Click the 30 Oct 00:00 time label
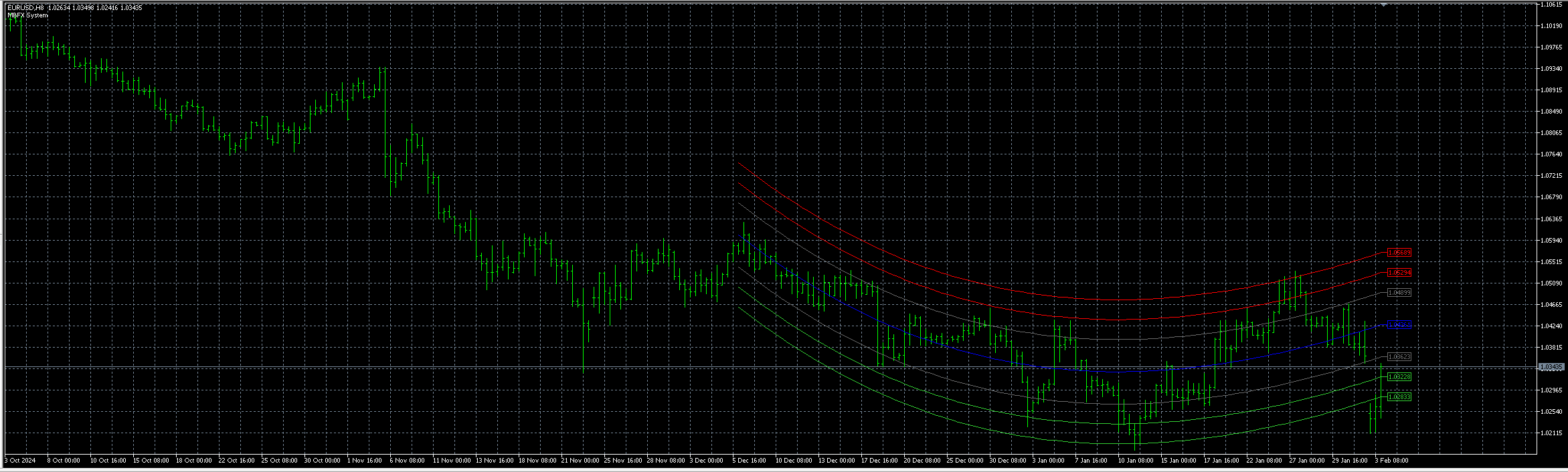This screenshot has height=472, width=1568. tap(323, 461)
